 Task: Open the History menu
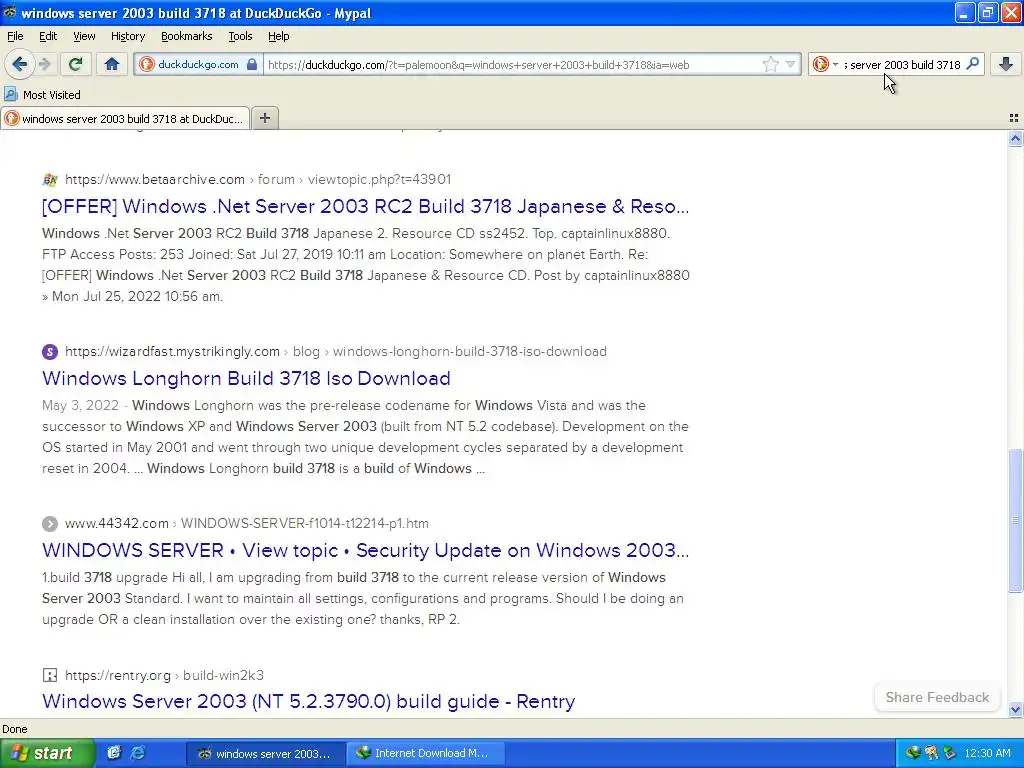pos(127,36)
